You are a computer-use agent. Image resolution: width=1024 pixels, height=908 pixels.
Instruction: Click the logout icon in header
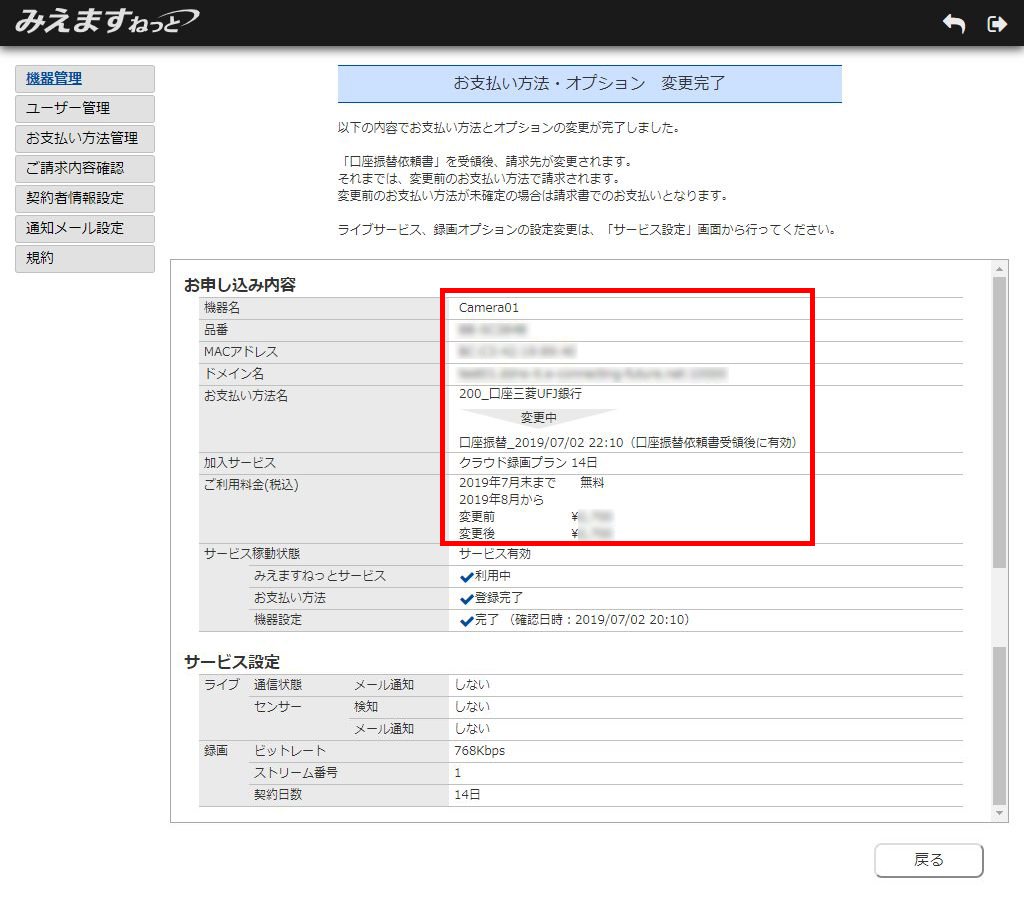[x=996, y=24]
